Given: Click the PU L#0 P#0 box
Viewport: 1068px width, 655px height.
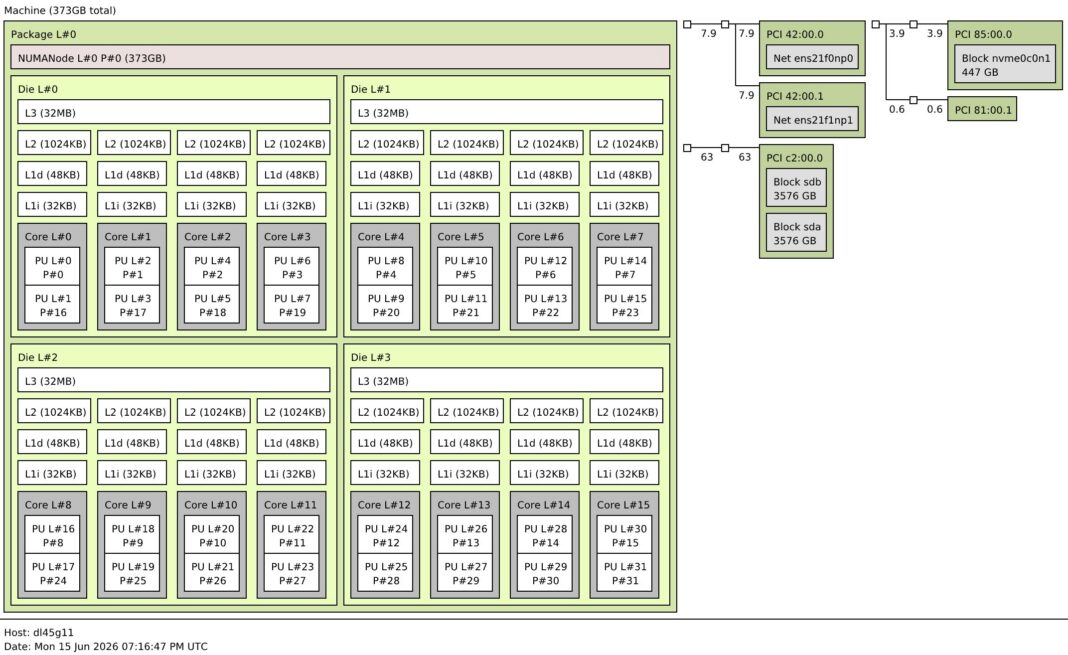Looking at the screenshot, I should 52,267.
